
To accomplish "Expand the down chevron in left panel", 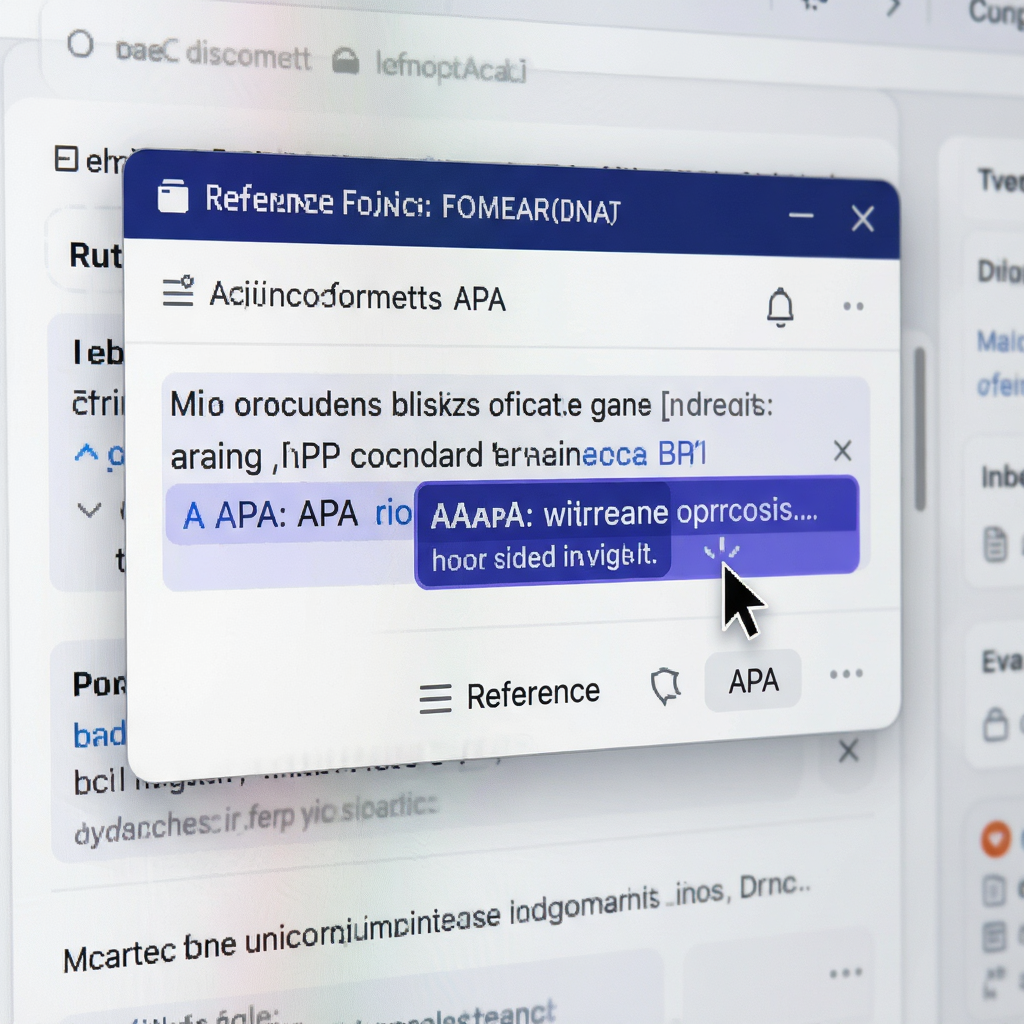I will [x=89, y=509].
